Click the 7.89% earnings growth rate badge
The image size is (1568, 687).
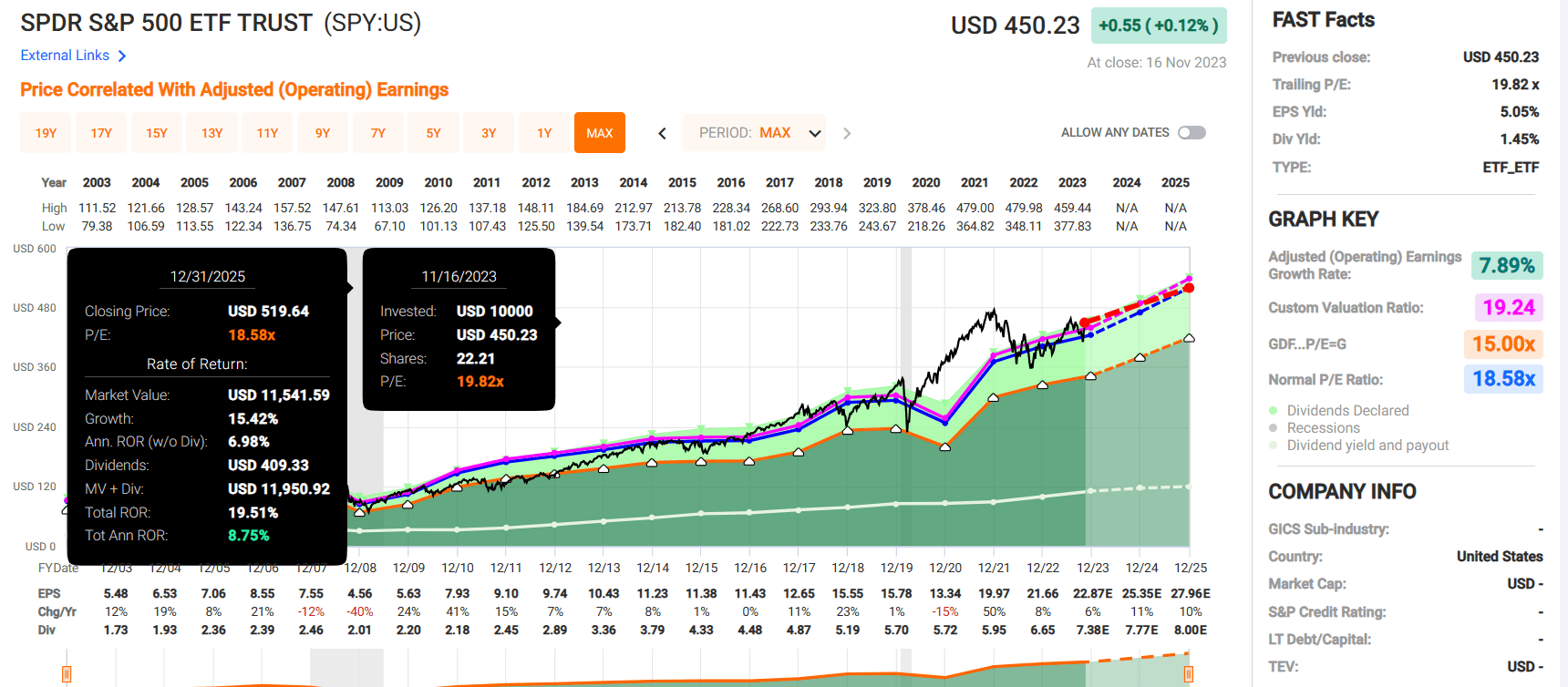[x=1507, y=266]
